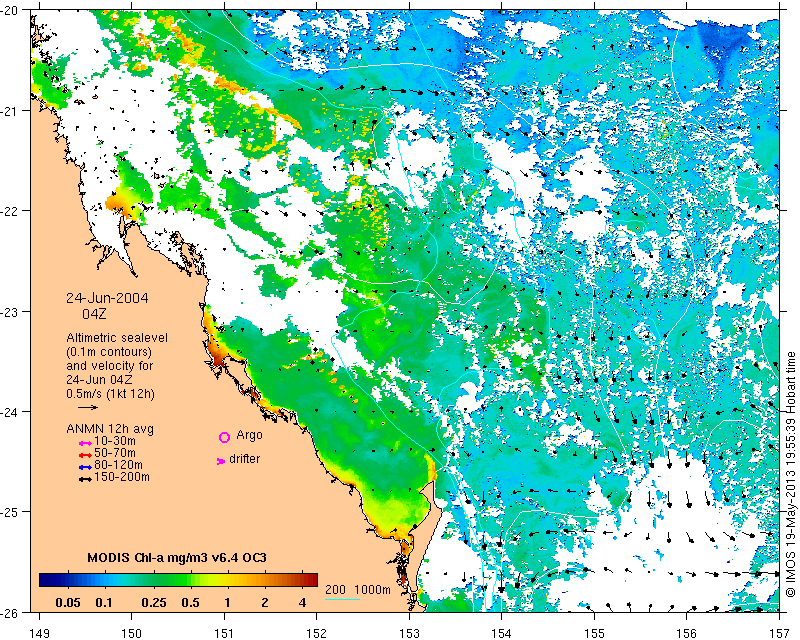Click the '(0.1m contours)' caption line
800x640 pixels.
coord(109,352)
